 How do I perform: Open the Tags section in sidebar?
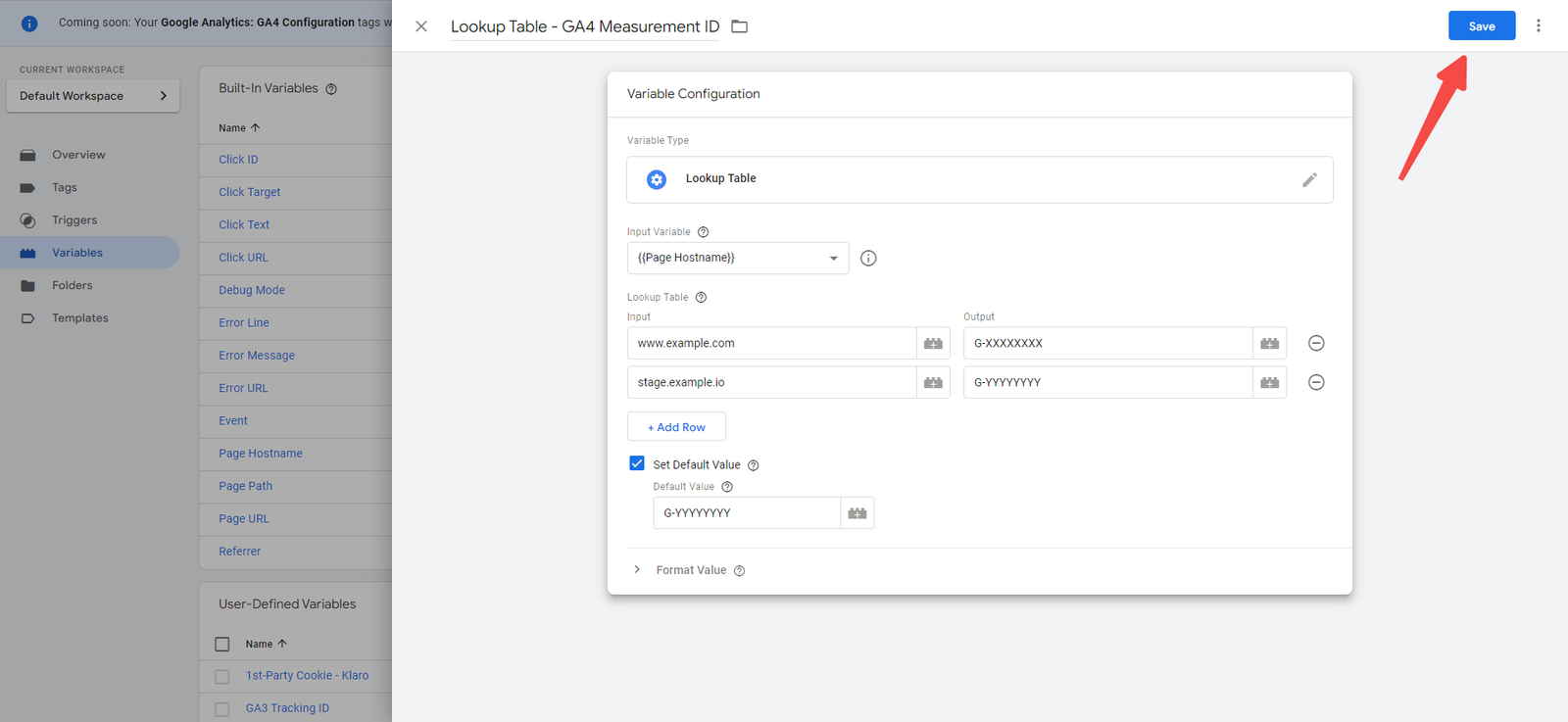tap(65, 187)
